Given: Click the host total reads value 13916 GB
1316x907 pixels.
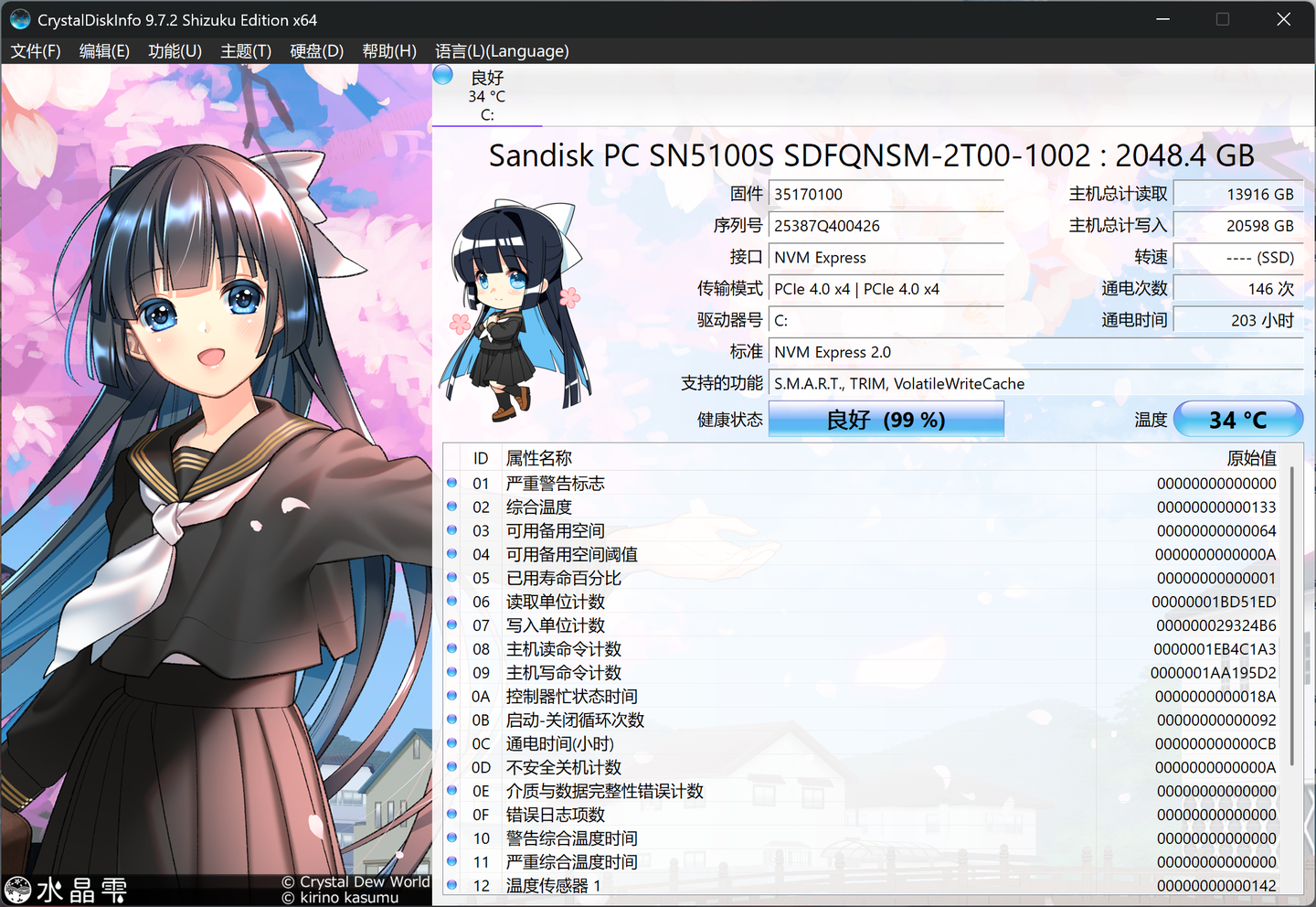Looking at the screenshot, I should click(1238, 194).
